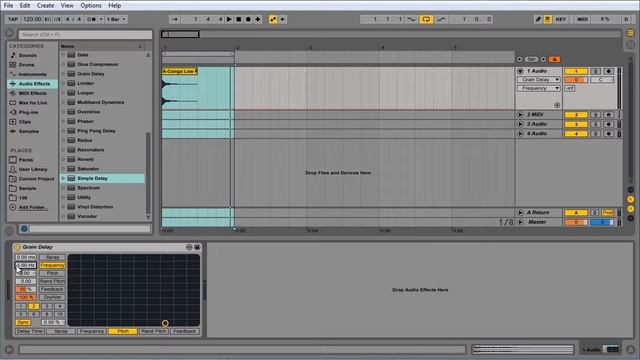640x360 pixels.
Task: Open the metronome settings dropdown arrow
Action: [101, 19]
